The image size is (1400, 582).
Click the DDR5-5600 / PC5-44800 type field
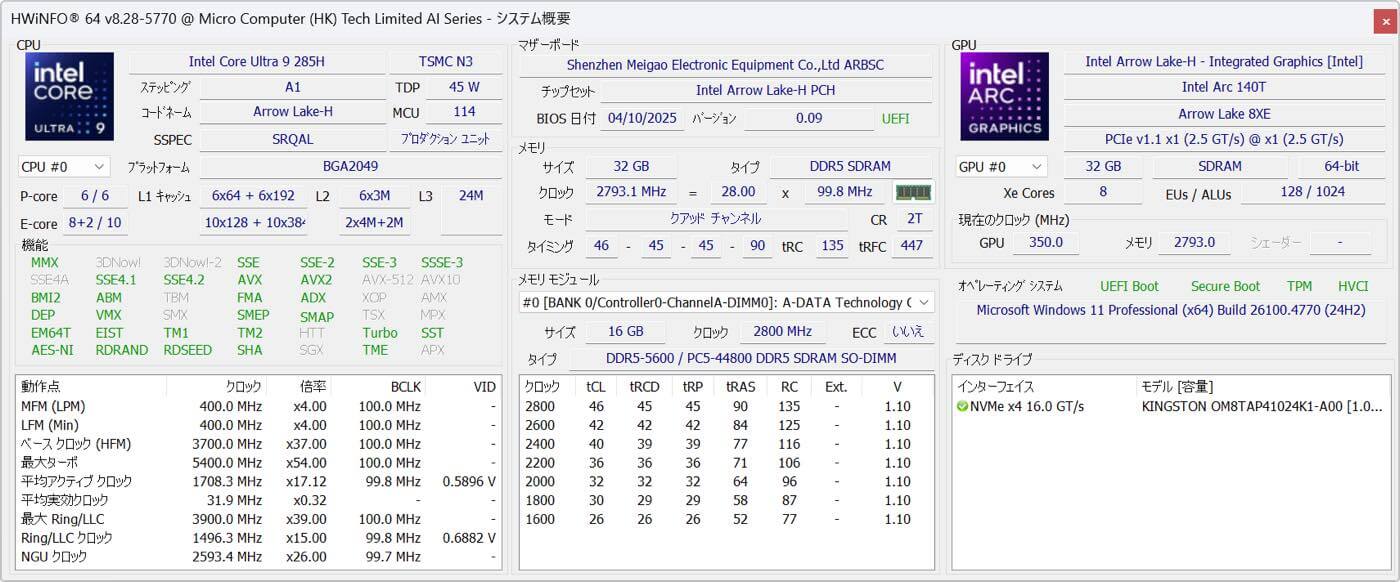click(751, 358)
